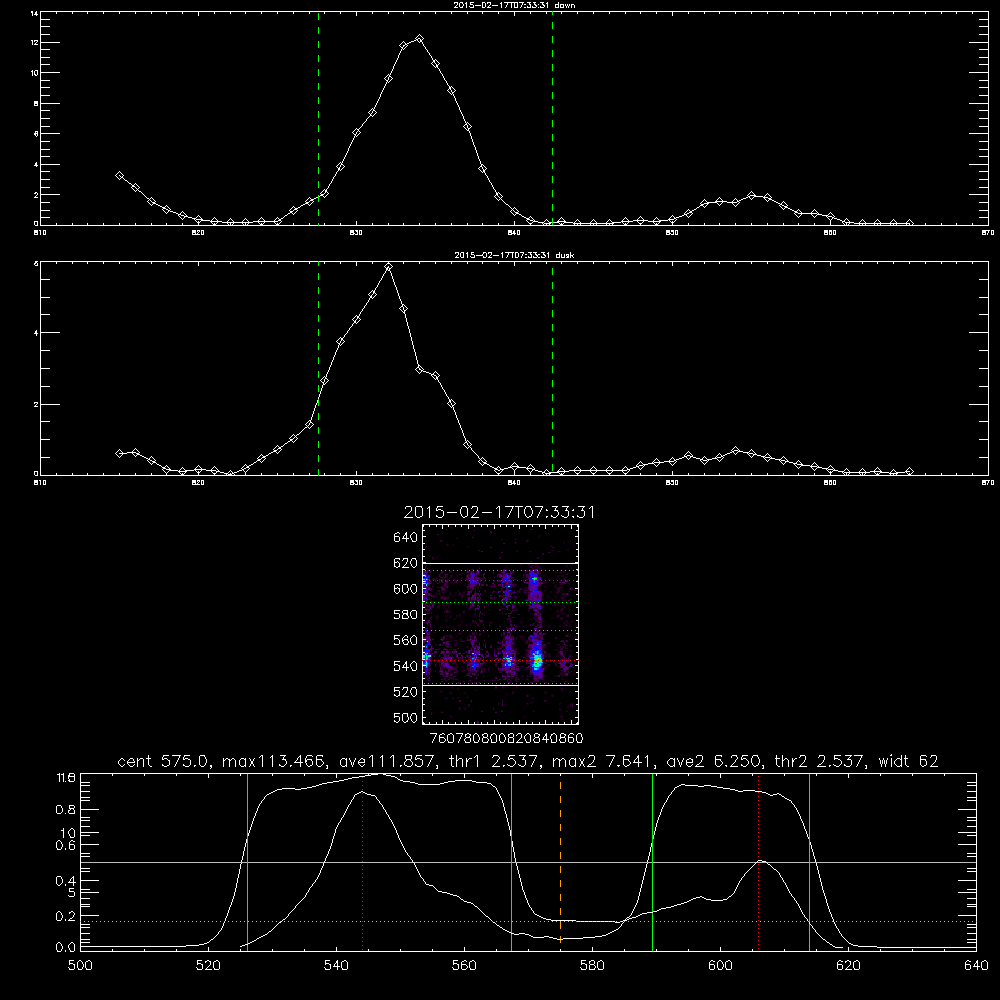Click the "540" y-axis label beside the spectral image
This screenshot has width=1000, height=1000.
[x=406, y=666]
